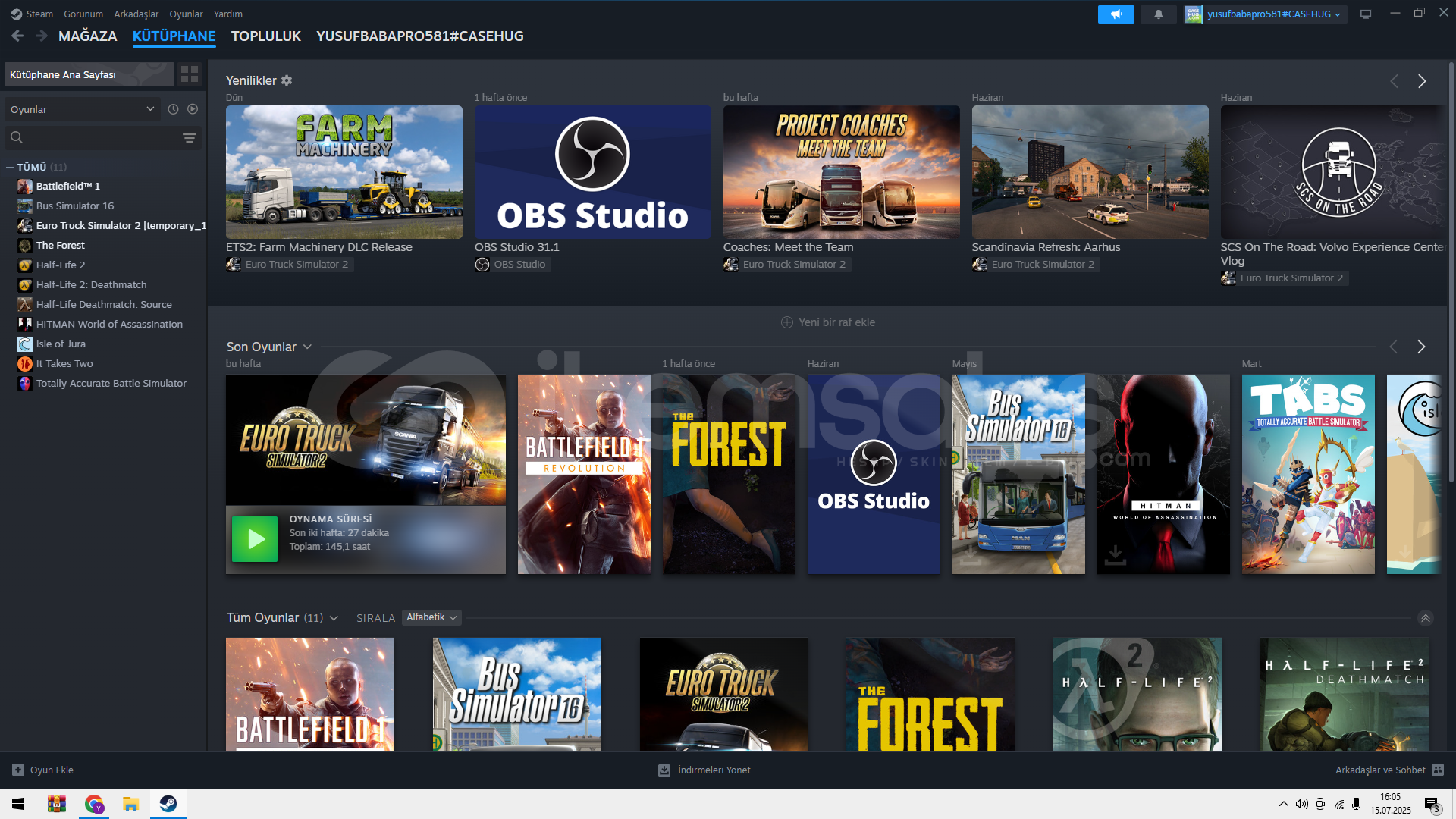Open the Görünüm menu
This screenshot has width=1456, height=819.
pyautogui.click(x=83, y=14)
